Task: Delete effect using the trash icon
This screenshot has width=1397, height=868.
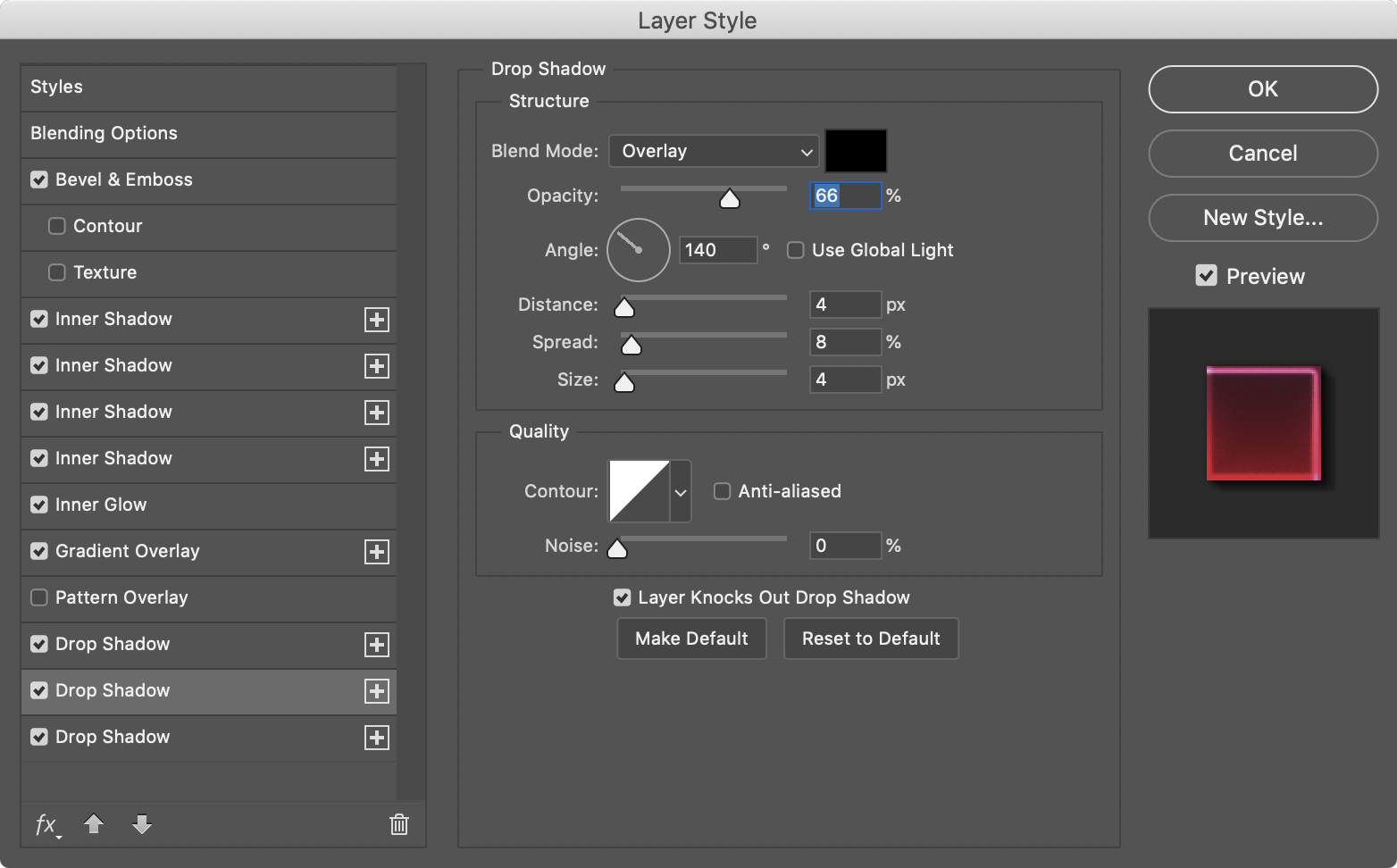Action: pyautogui.click(x=399, y=824)
